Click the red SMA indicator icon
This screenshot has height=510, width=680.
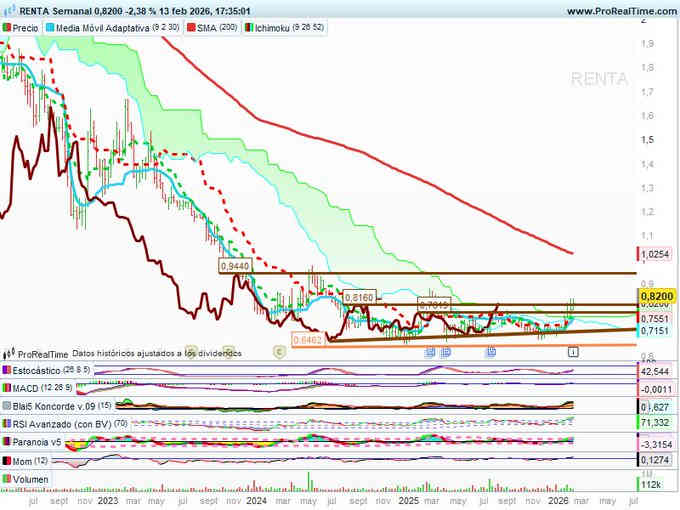point(193,29)
